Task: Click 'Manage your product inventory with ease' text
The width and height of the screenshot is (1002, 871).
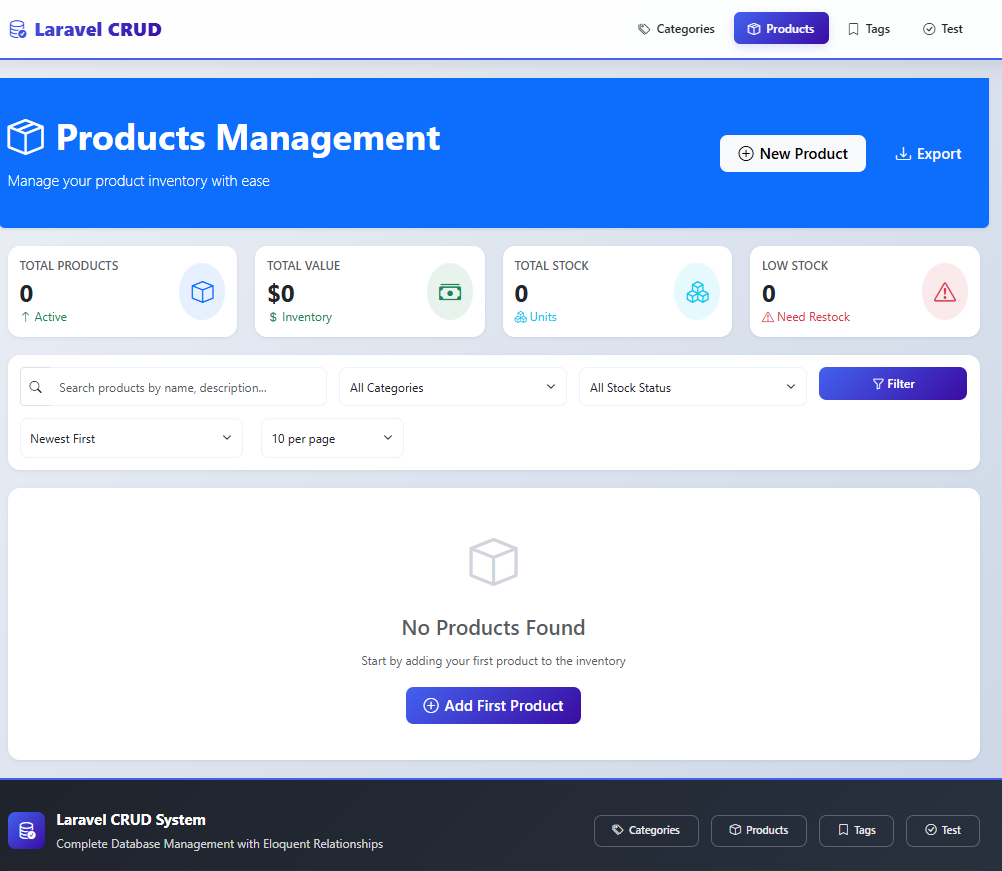Action: [139, 181]
